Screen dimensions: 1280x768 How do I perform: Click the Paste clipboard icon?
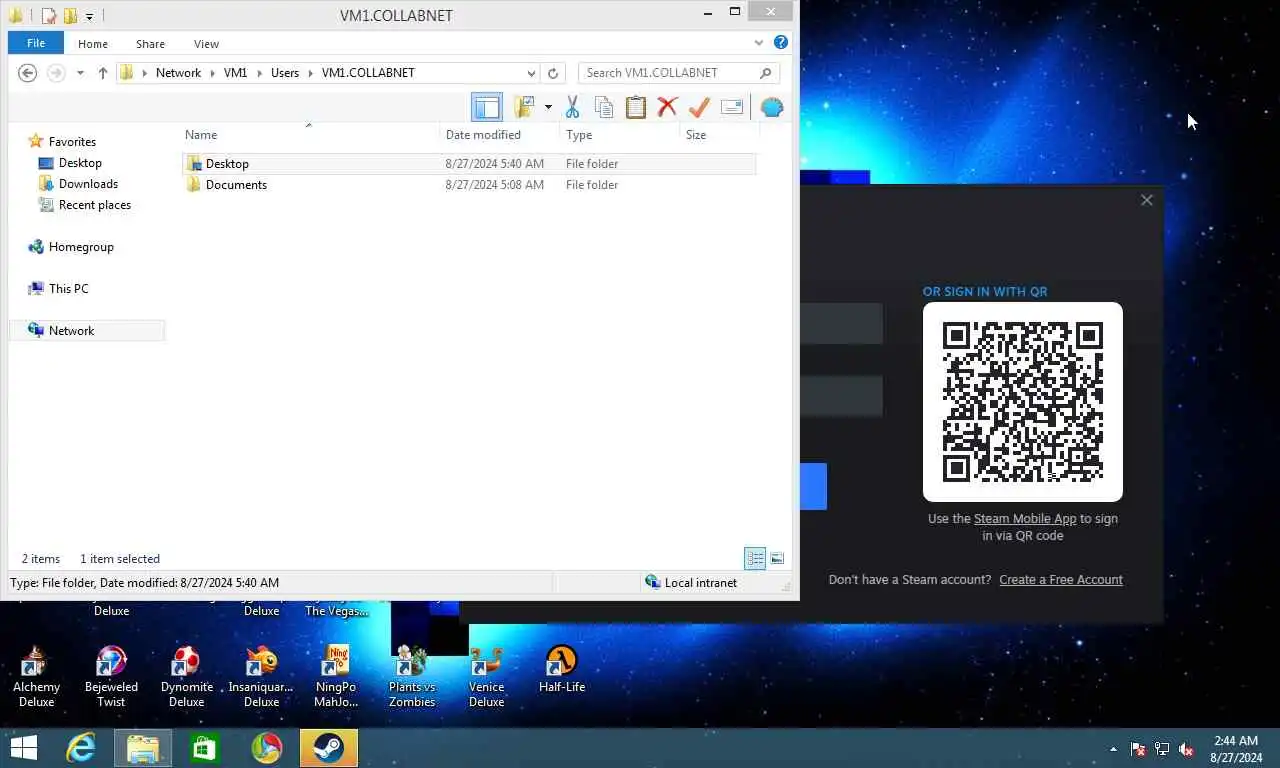[636, 107]
